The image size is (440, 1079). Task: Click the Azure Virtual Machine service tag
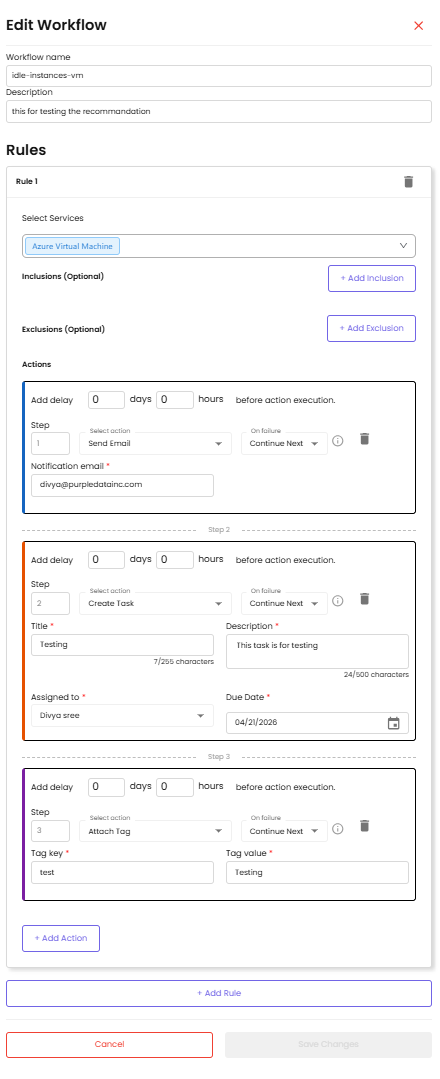point(72,246)
